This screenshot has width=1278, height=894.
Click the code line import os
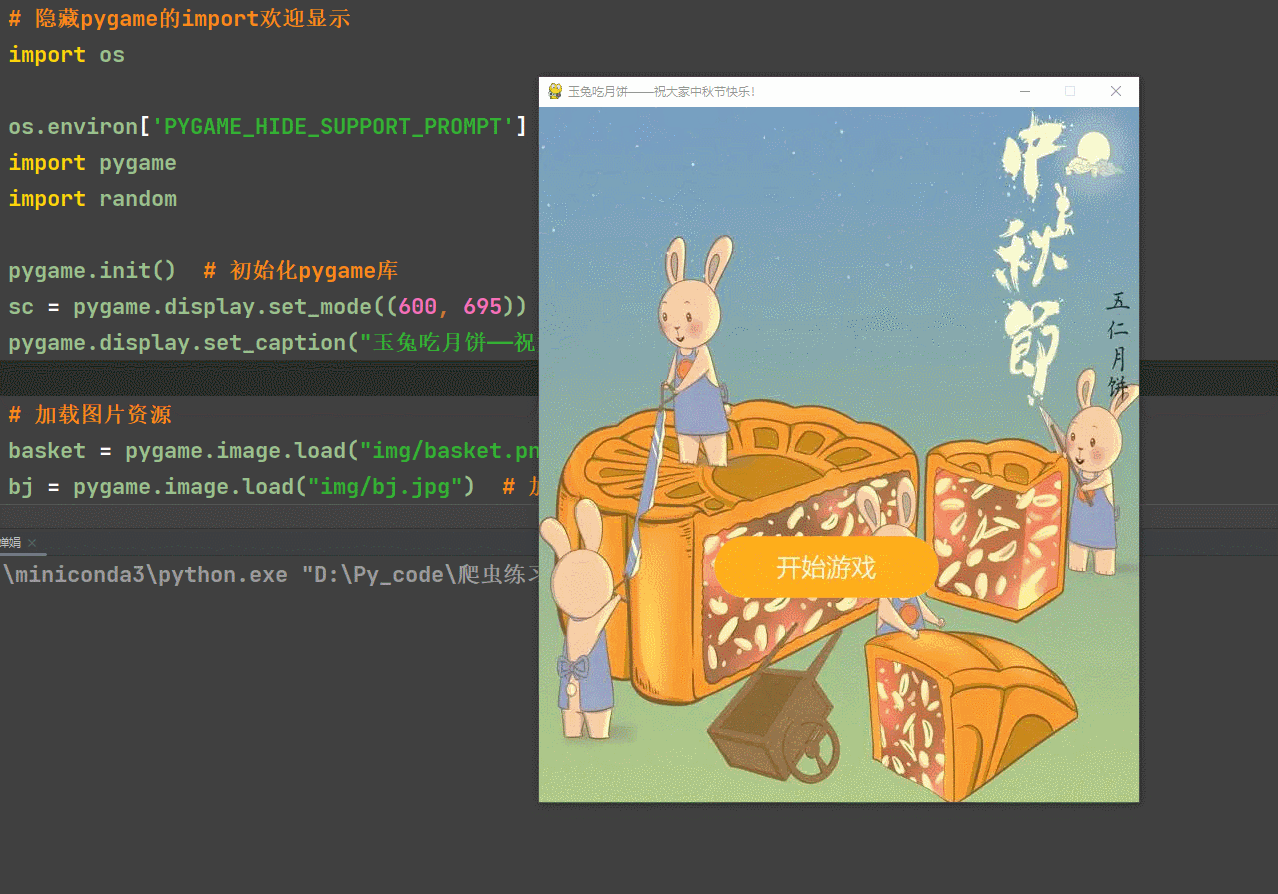67,55
